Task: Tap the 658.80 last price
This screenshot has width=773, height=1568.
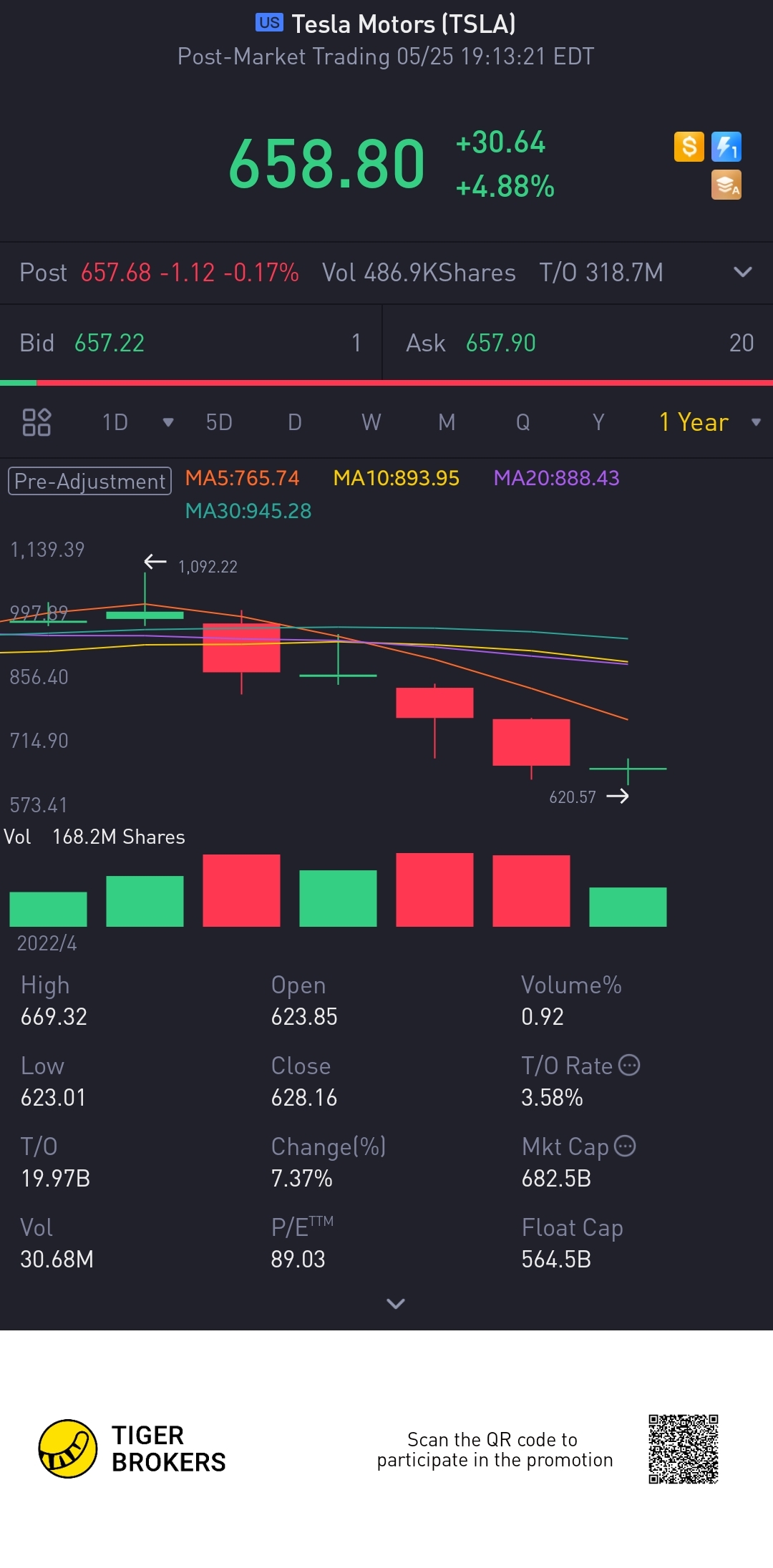Action: click(x=327, y=165)
